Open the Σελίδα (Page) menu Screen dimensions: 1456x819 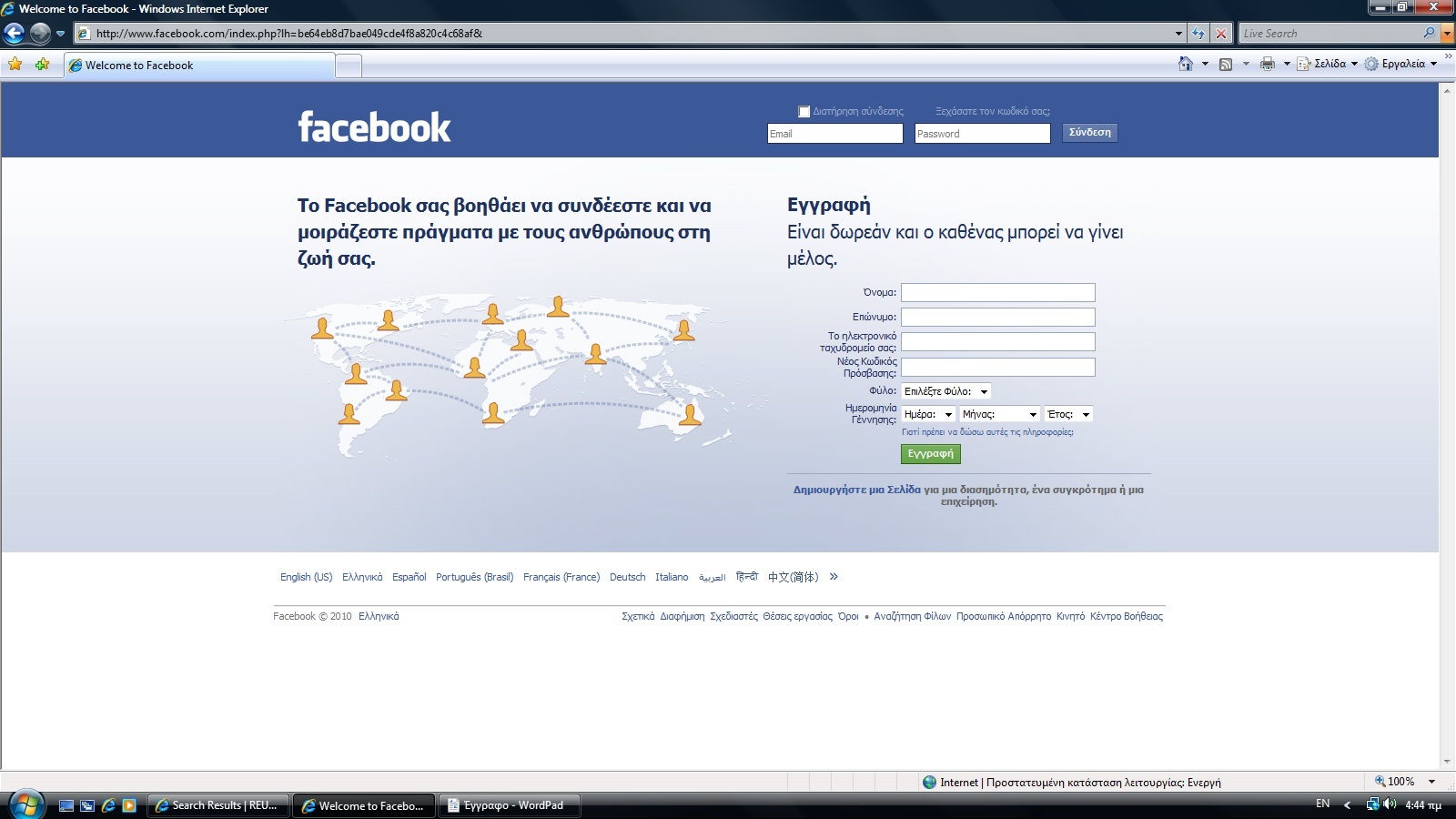click(x=1328, y=64)
